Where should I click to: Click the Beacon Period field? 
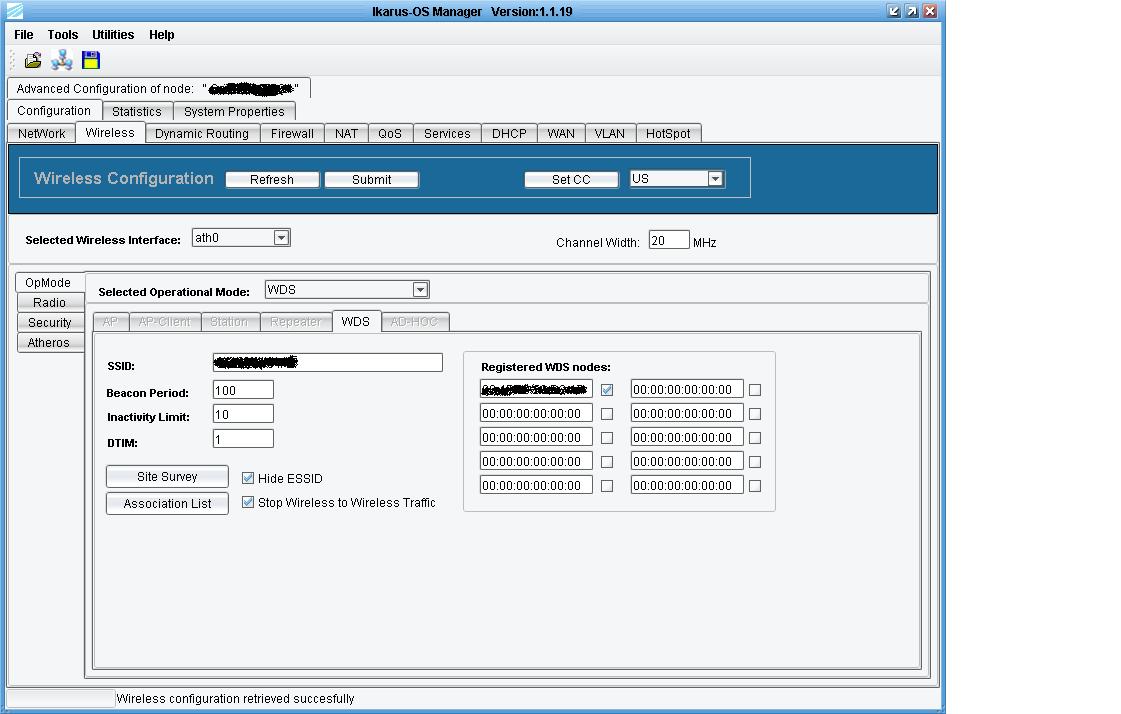pyautogui.click(x=243, y=390)
